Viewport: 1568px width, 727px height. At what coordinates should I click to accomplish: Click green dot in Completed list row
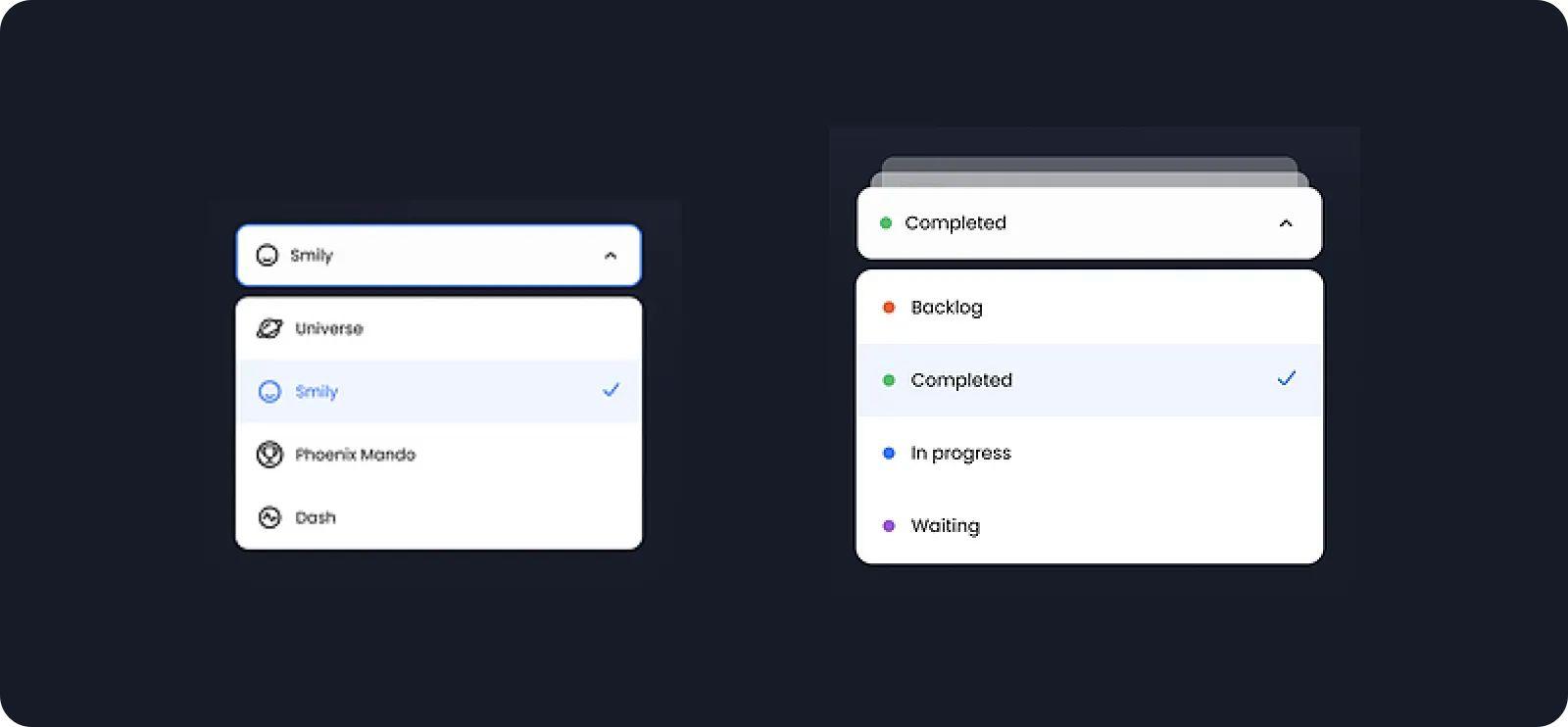tap(889, 380)
